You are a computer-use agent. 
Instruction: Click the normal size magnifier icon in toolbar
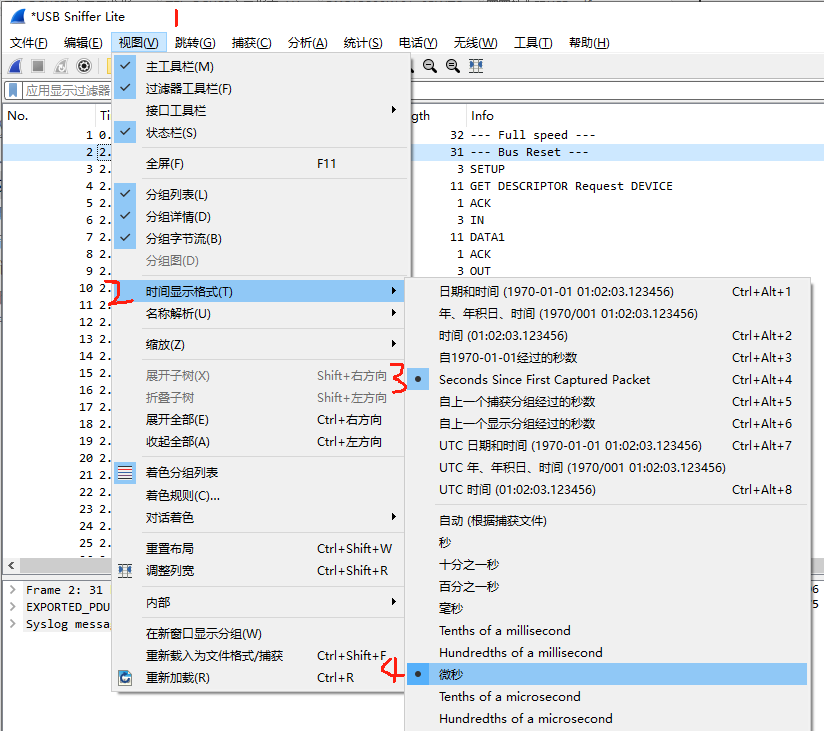[x=452, y=66]
